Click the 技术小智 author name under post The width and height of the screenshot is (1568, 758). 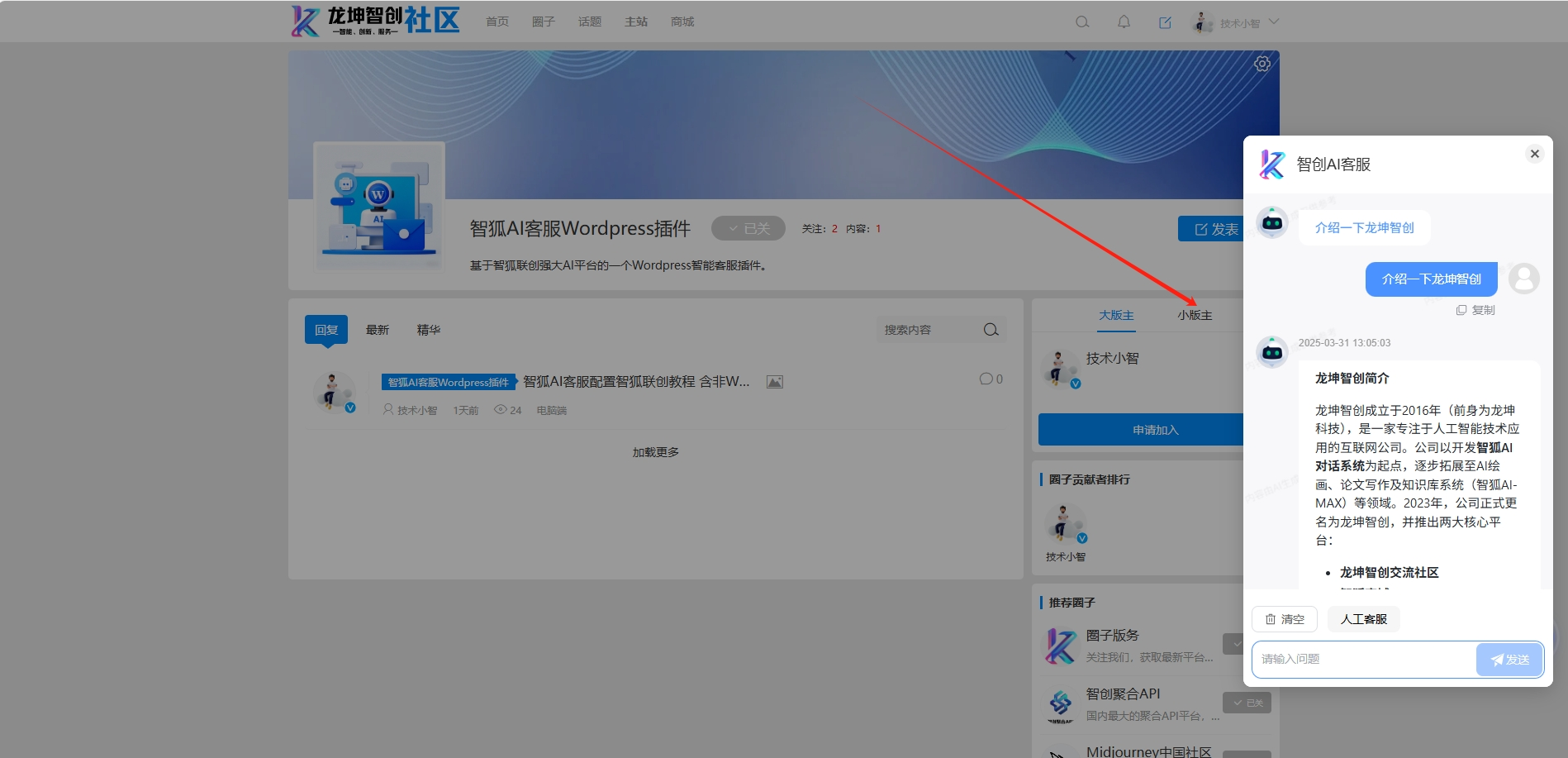tap(417, 410)
